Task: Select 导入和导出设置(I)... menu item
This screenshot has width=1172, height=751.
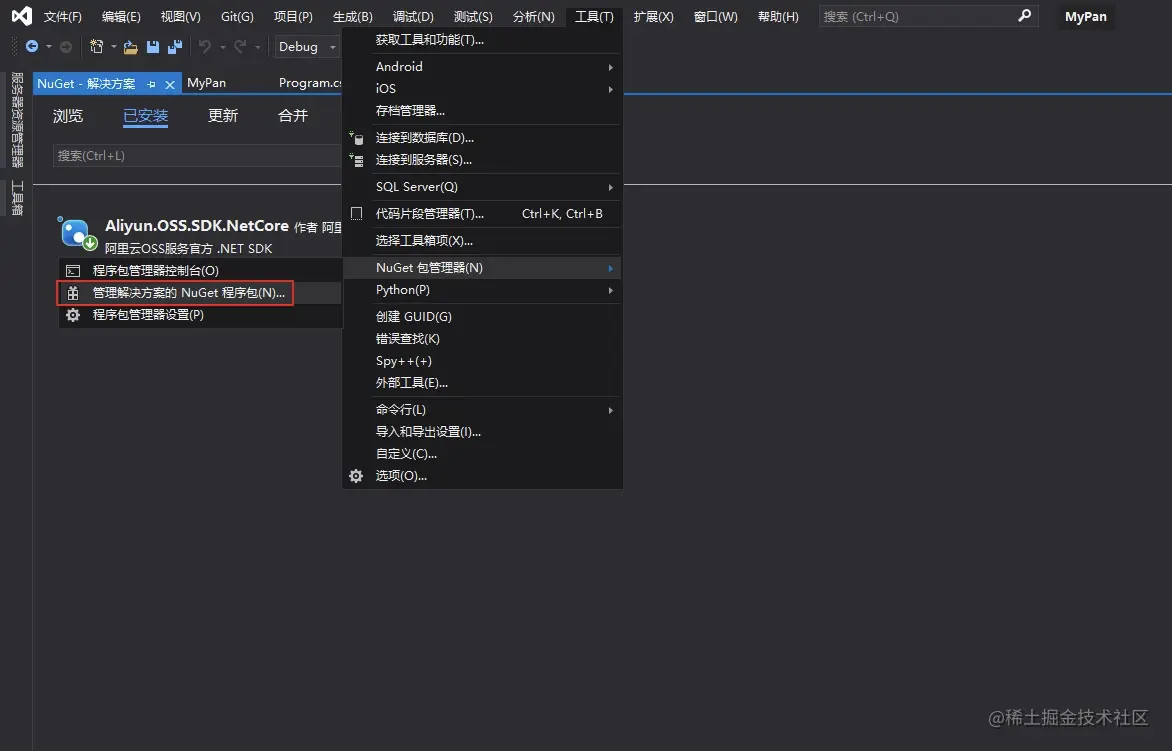Action: [x=482, y=432]
